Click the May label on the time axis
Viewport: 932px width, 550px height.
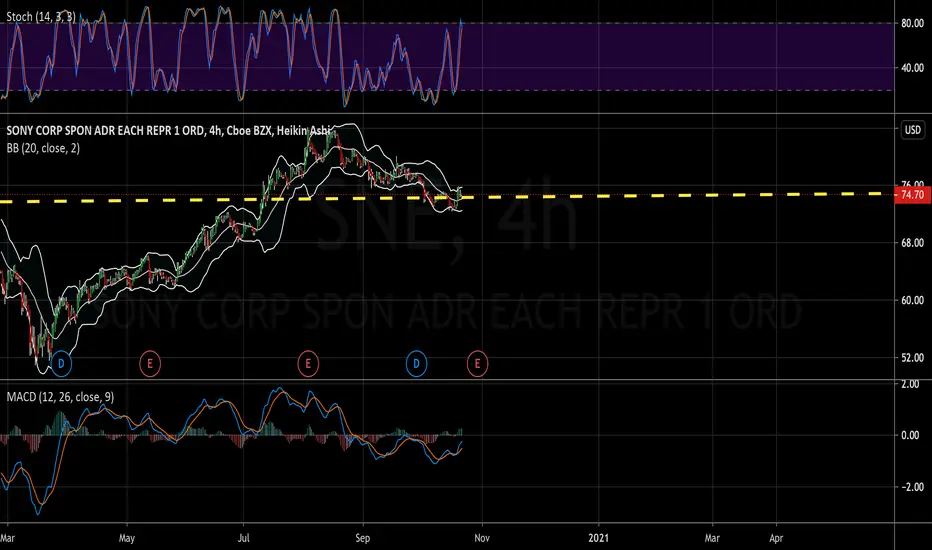click(x=127, y=538)
